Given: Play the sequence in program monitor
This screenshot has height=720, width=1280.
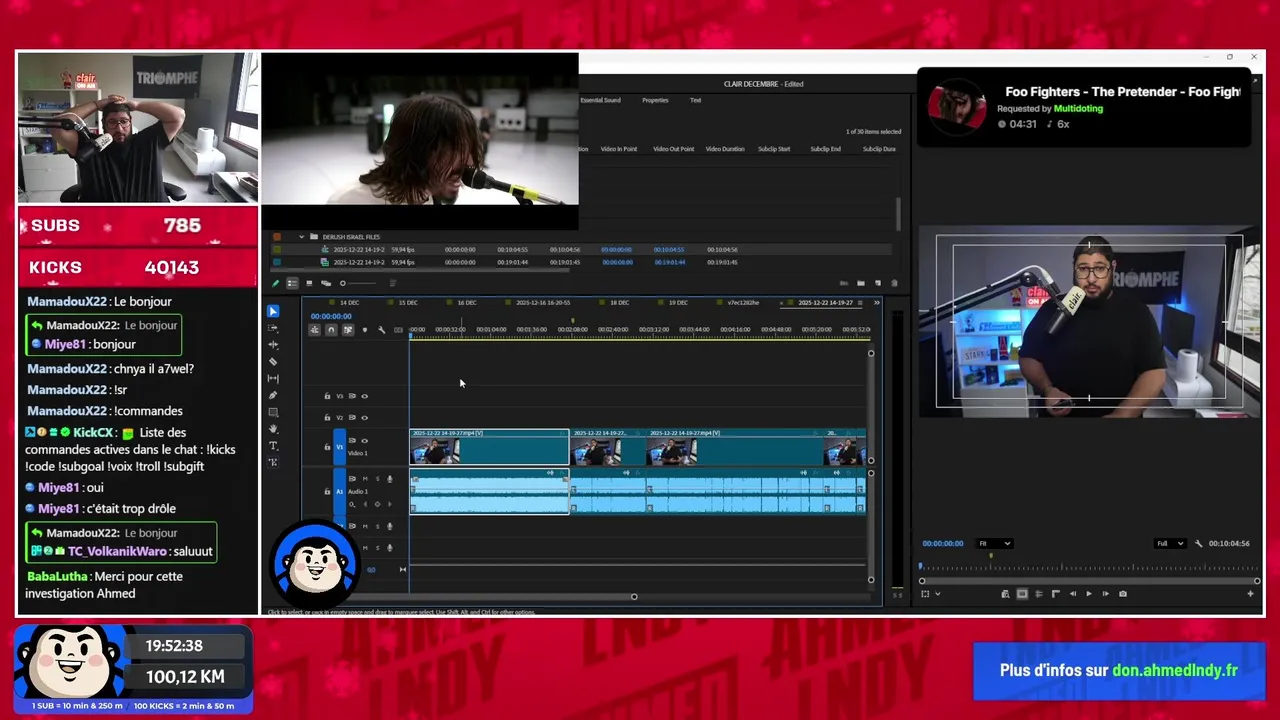Looking at the screenshot, I should 1089,594.
